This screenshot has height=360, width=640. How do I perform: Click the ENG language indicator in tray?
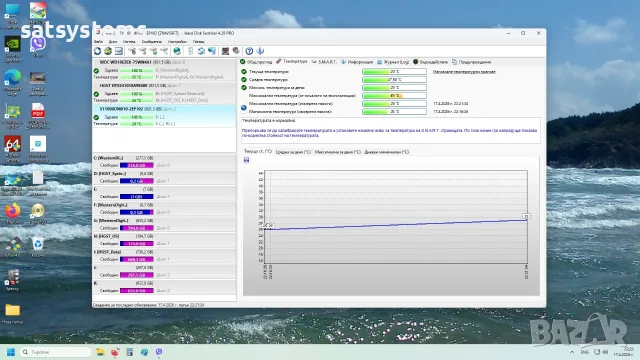click(584, 352)
